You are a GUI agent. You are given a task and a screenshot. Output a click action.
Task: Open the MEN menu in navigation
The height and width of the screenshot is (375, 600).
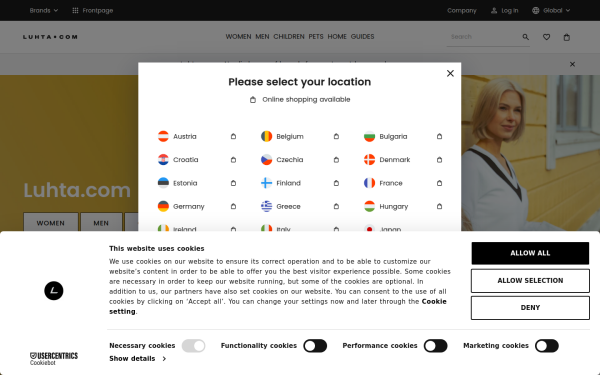pyautogui.click(x=262, y=37)
